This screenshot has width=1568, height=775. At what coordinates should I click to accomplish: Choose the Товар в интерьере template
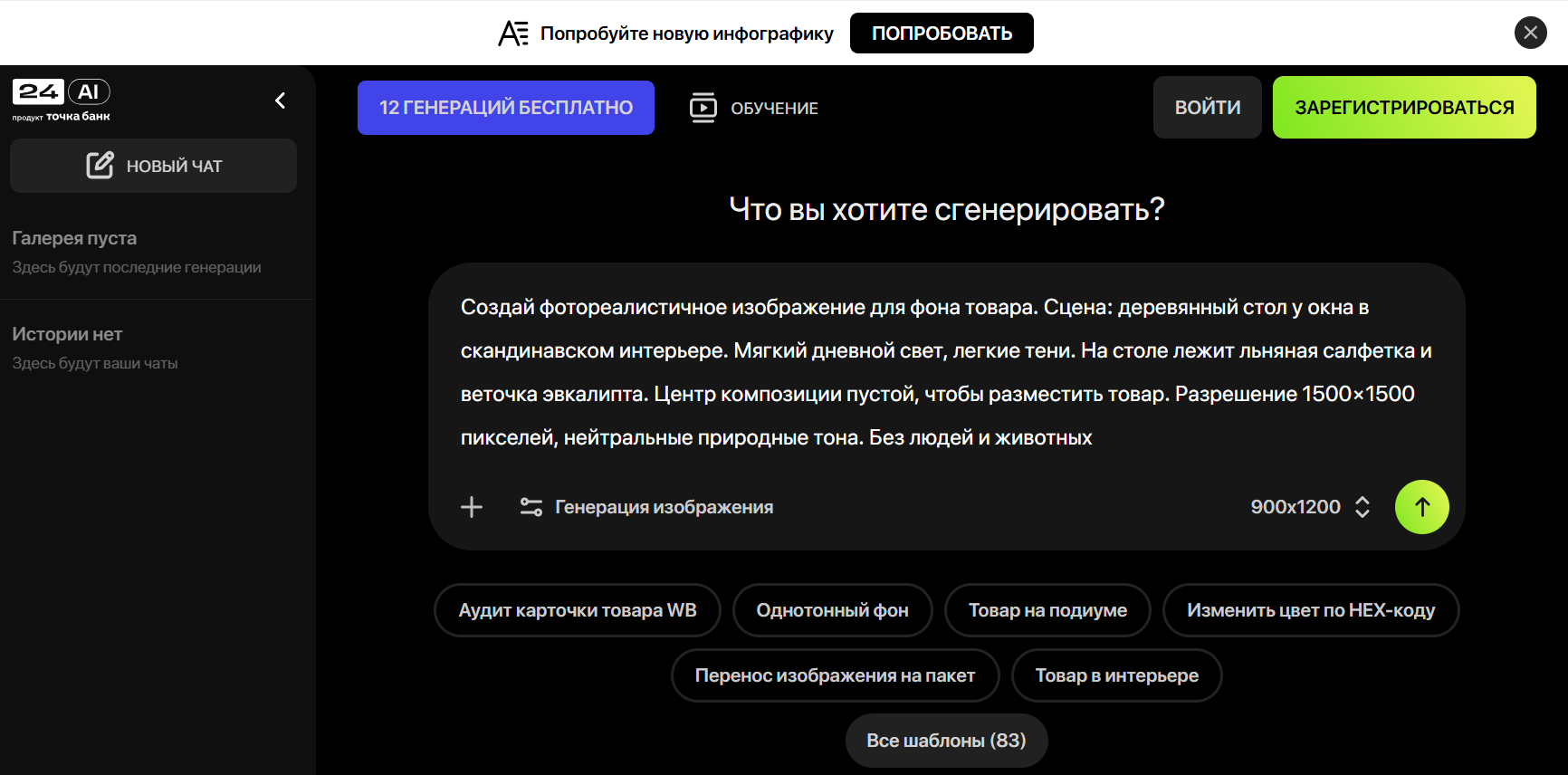coord(1116,675)
